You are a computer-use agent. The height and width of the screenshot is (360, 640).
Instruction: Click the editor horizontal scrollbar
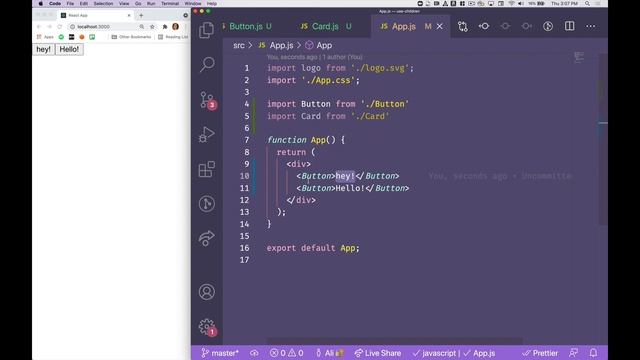pyautogui.click(x=394, y=340)
